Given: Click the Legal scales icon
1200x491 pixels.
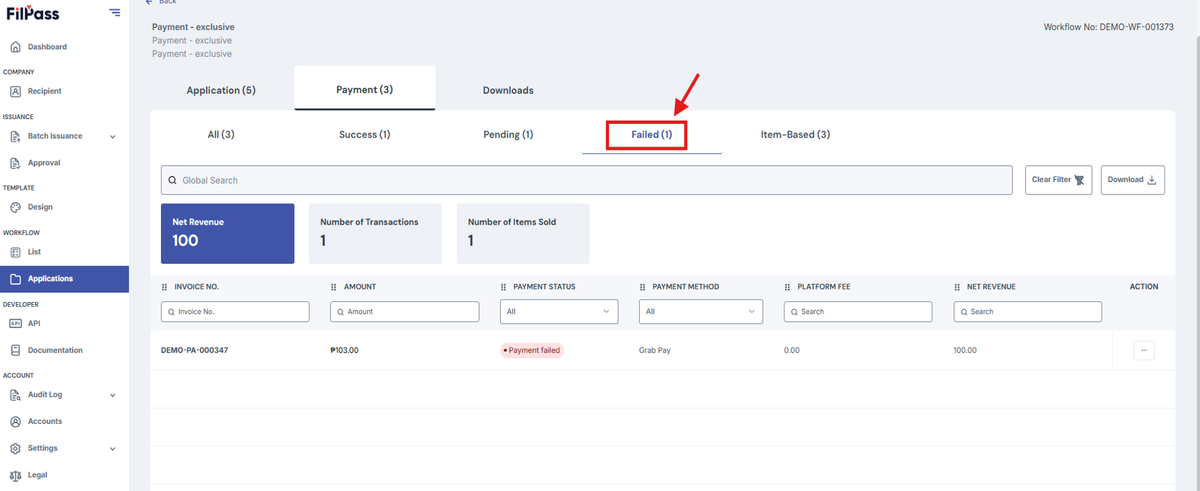Looking at the screenshot, I should click(15, 475).
